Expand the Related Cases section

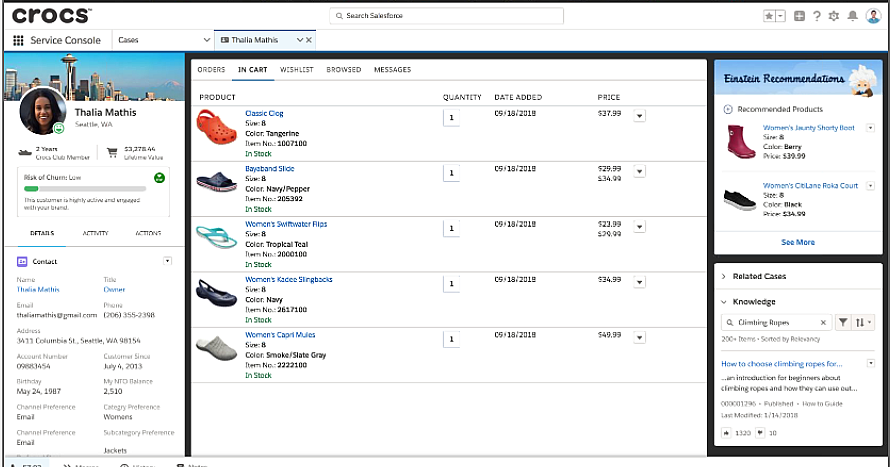click(x=723, y=276)
